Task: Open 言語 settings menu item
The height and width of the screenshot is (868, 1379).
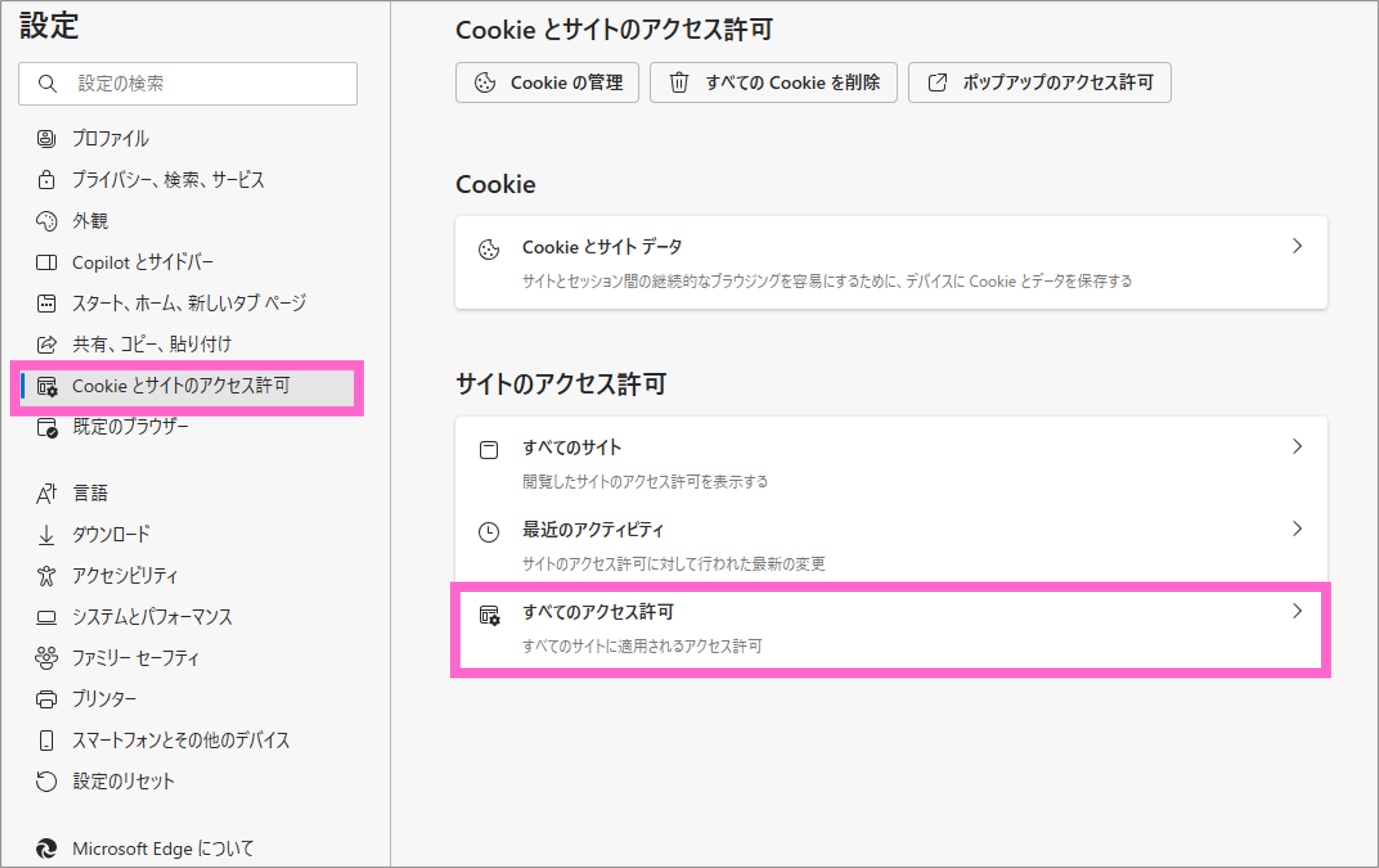Action: point(90,493)
